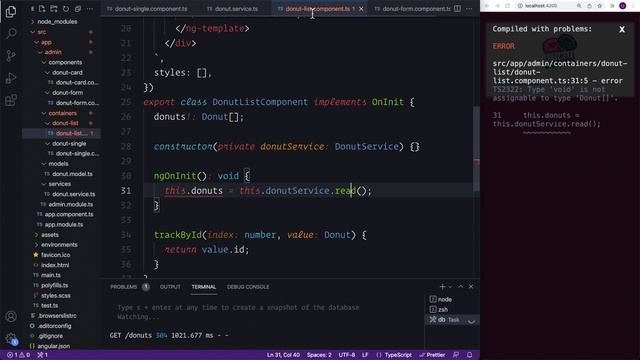Expand the node_modules folder
Image resolution: width=640 pixels, height=360 pixels.
pyautogui.click(x=57, y=22)
